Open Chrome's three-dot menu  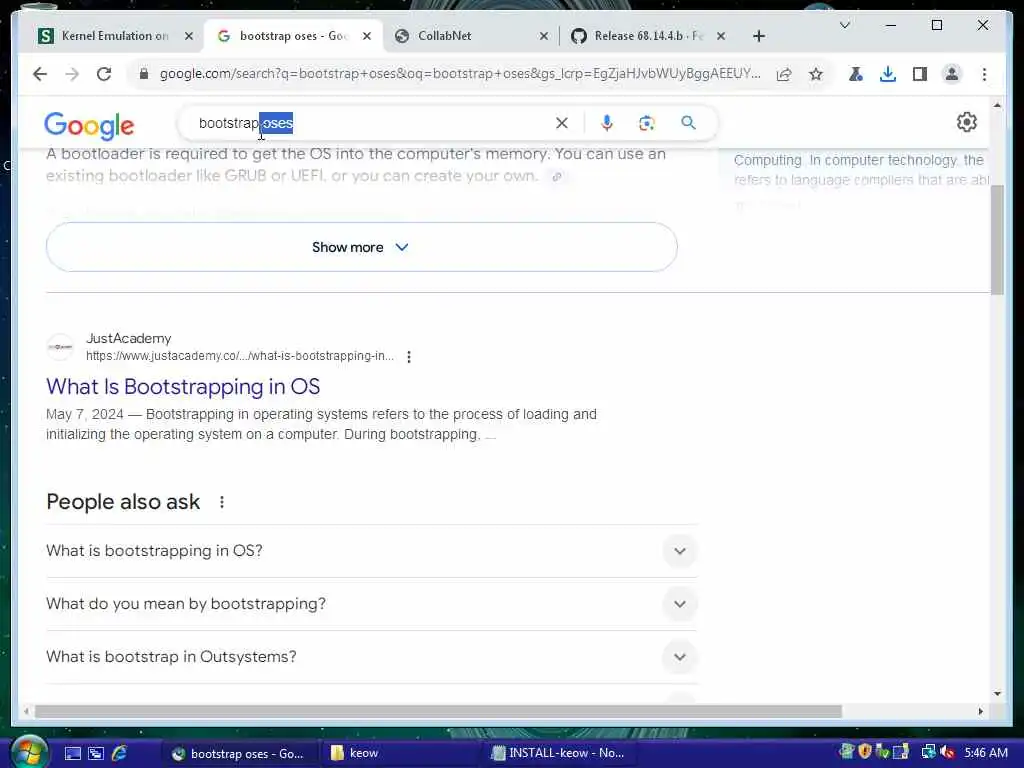click(984, 74)
